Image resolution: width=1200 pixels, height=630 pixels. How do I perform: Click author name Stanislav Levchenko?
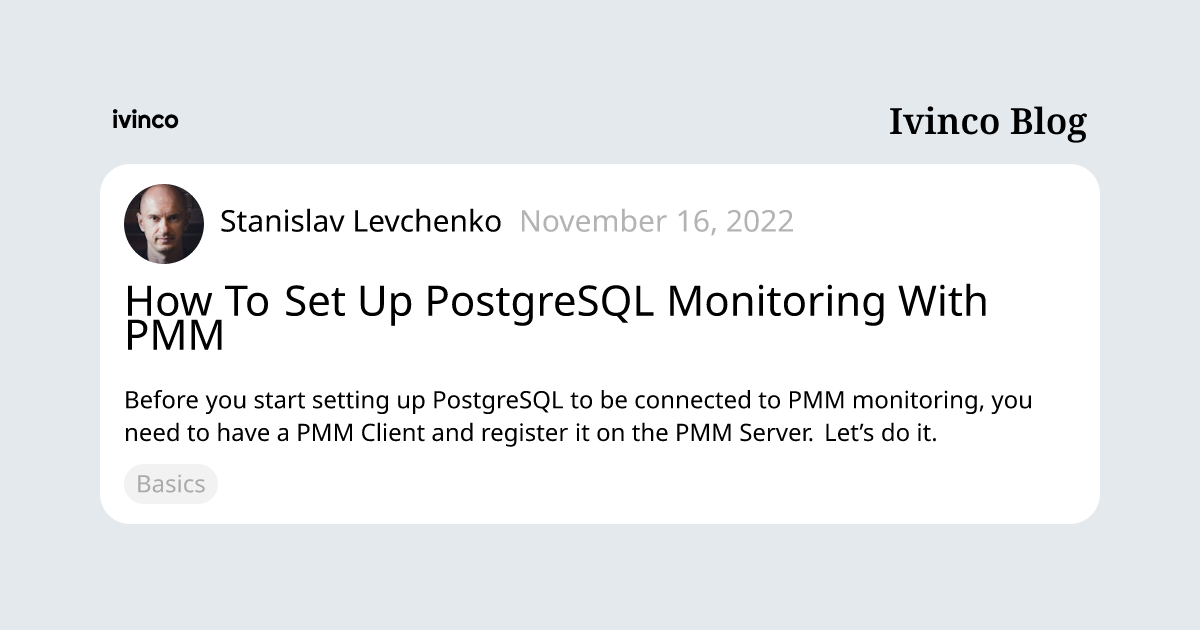coord(361,222)
